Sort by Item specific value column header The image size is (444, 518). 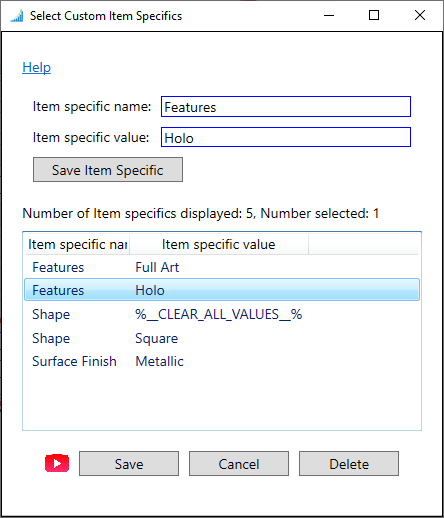coord(219,244)
